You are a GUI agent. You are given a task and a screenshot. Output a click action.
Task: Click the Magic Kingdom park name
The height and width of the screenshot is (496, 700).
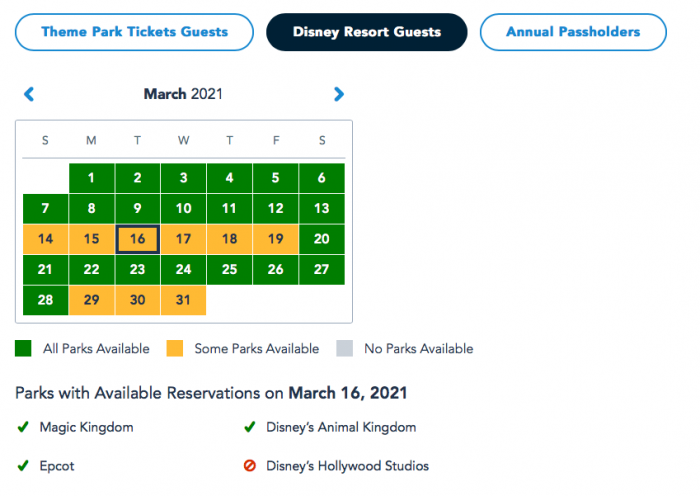tap(86, 428)
